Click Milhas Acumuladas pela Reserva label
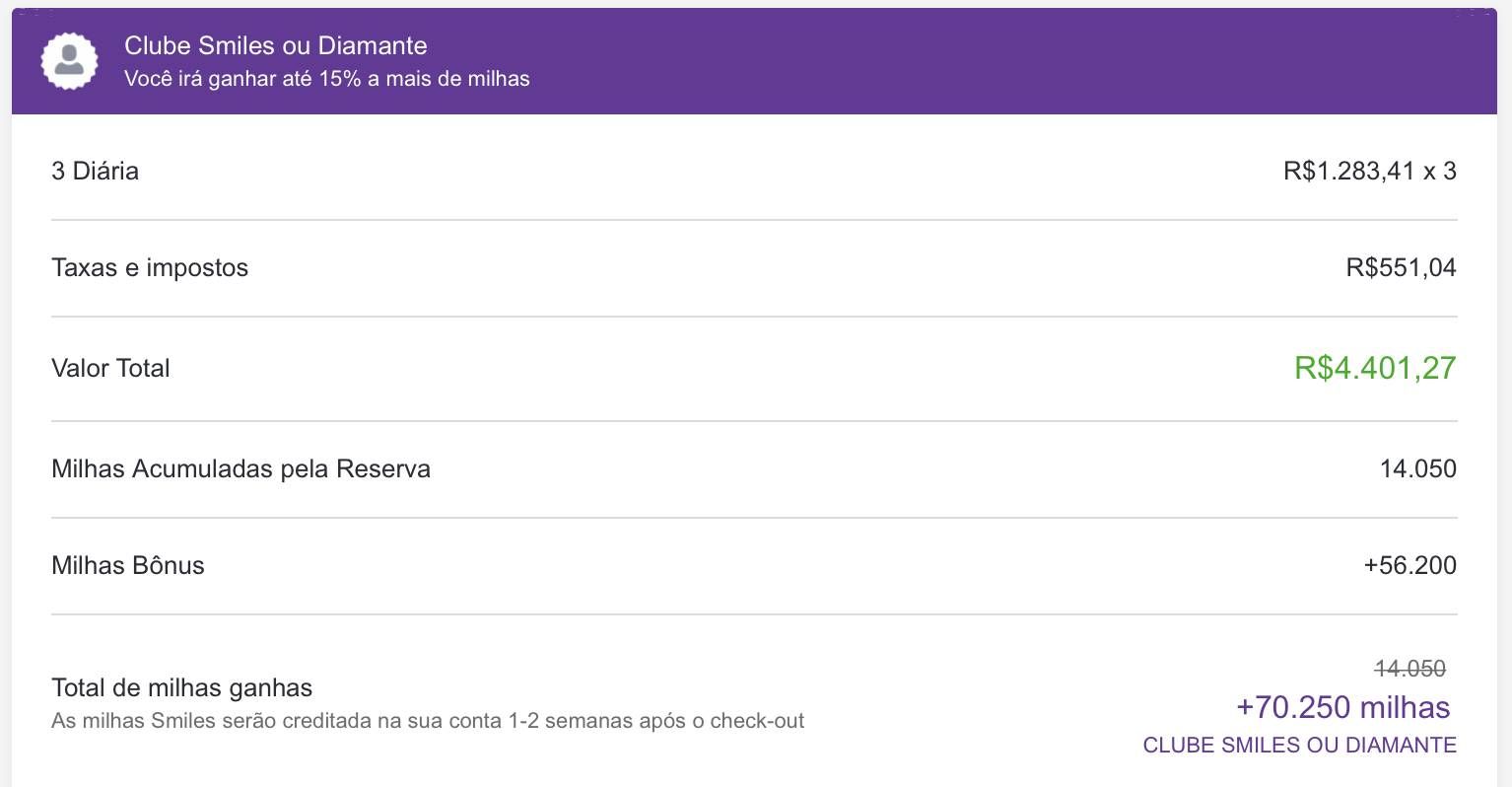The width and height of the screenshot is (1512, 787). tap(241, 468)
